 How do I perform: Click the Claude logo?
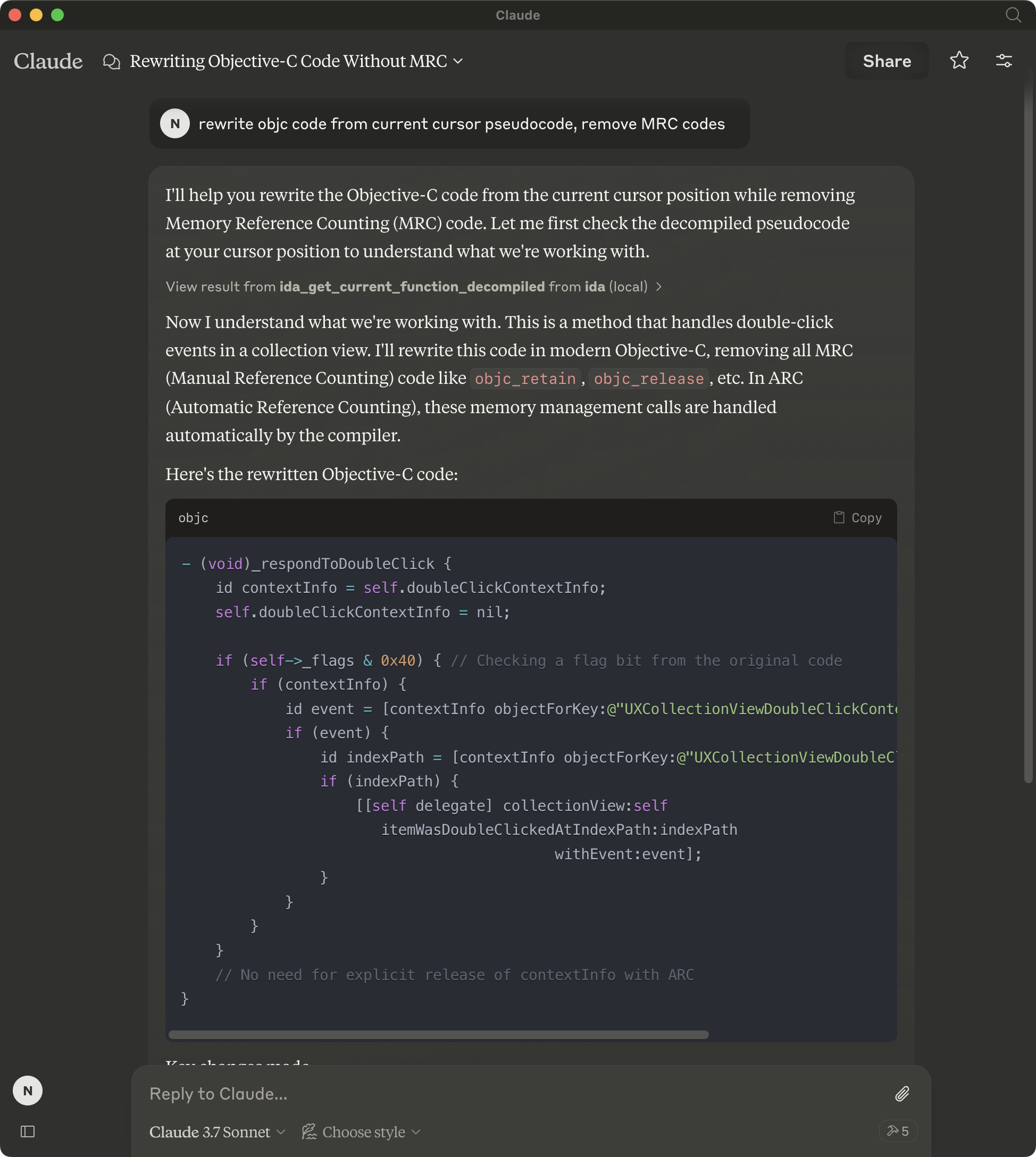point(48,61)
